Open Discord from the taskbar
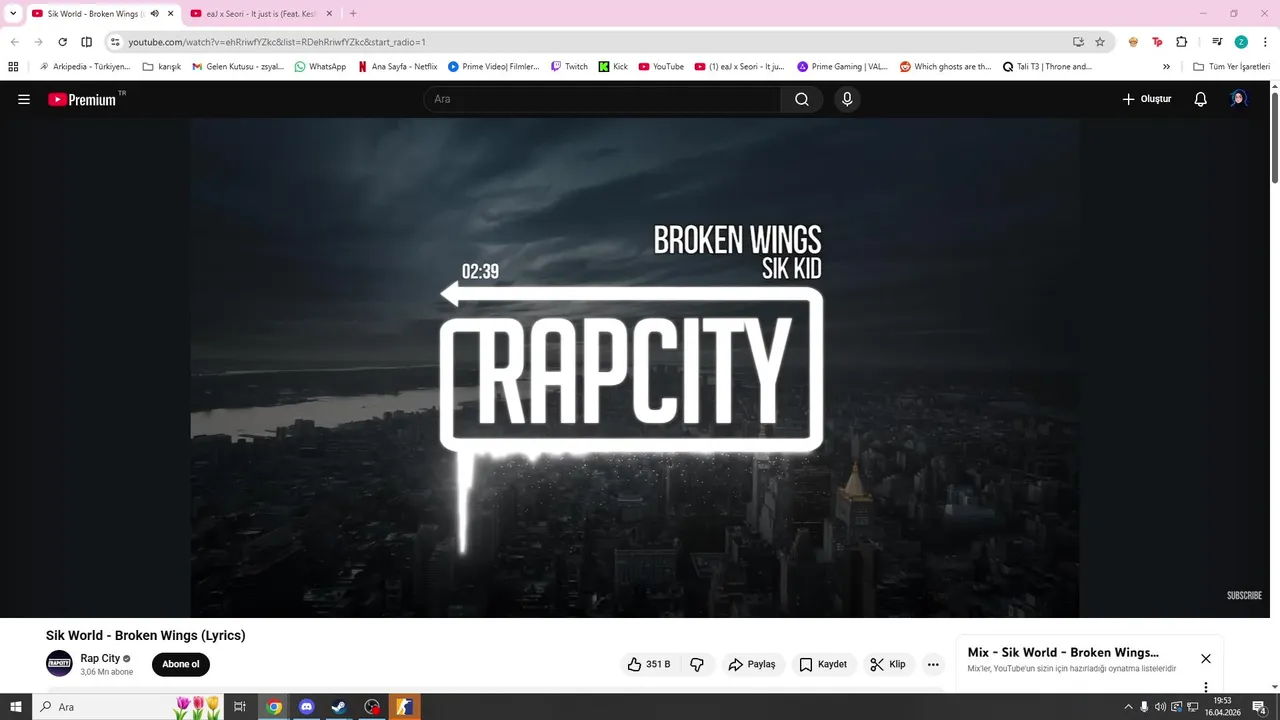The height and width of the screenshot is (720, 1280). coord(307,707)
